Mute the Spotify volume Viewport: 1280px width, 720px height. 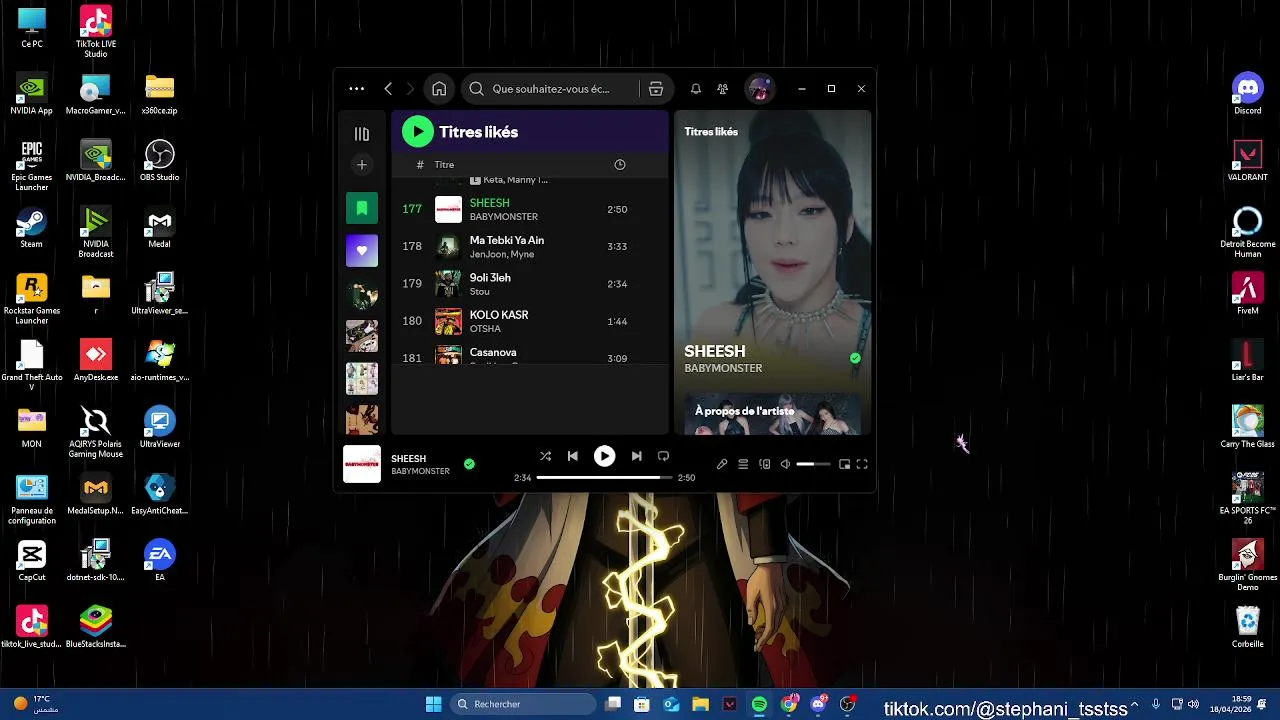(786, 464)
